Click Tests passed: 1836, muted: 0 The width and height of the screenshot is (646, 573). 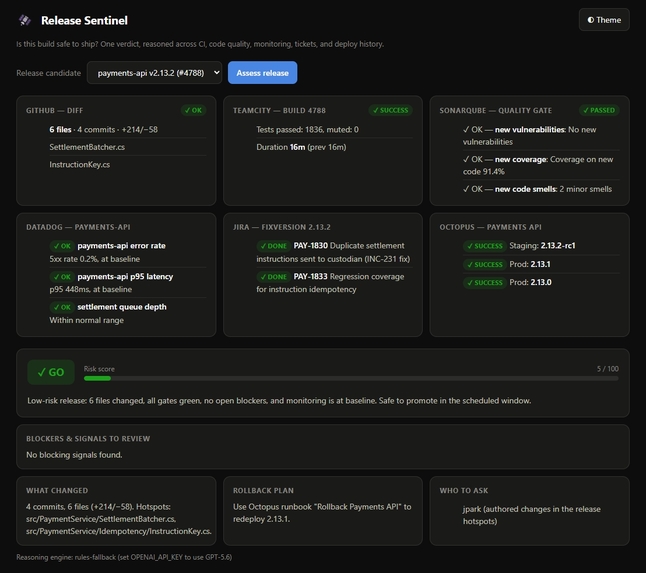pos(307,130)
